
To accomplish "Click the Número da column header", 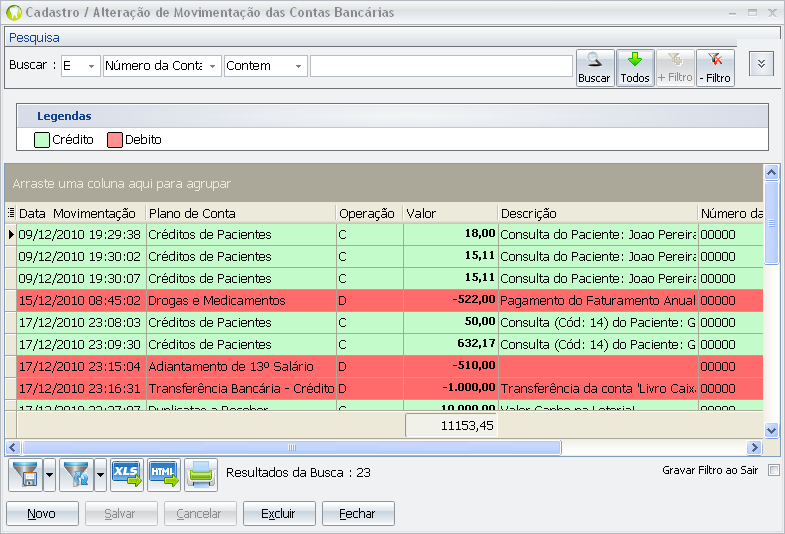I will pos(730,213).
